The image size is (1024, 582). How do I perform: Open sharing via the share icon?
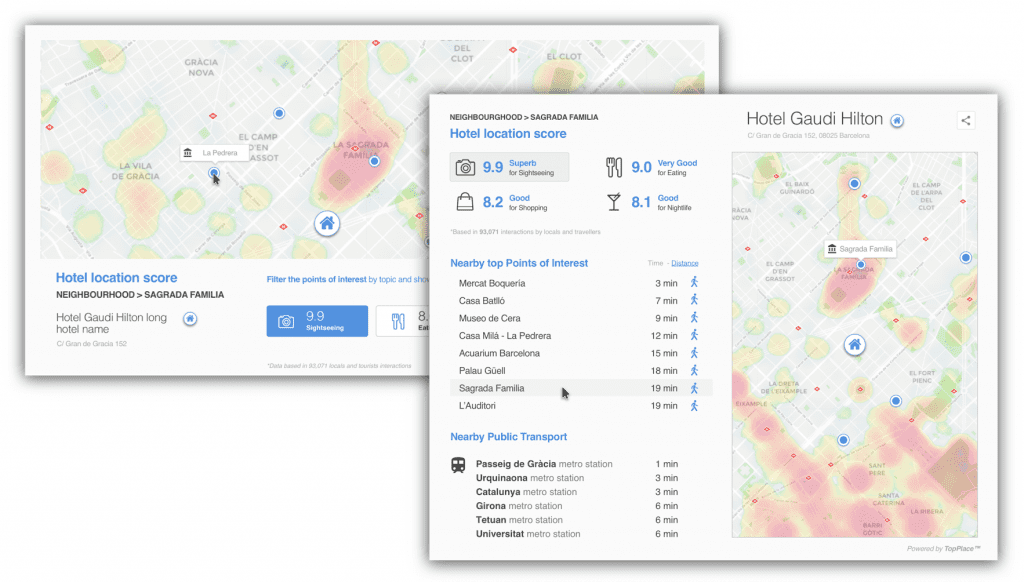tap(965, 120)
